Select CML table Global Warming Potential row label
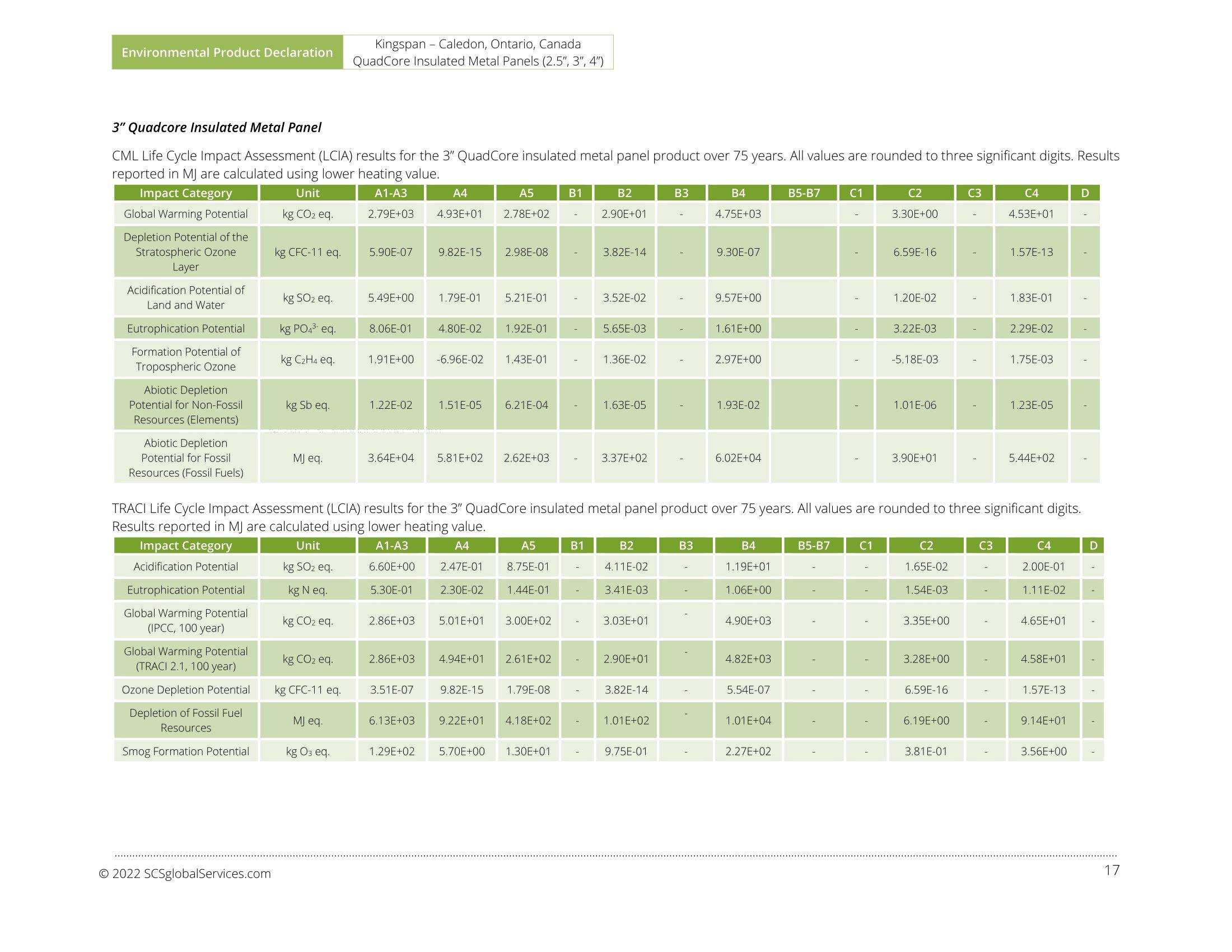Screen dimensions: 1232x952 click(185, 214)
